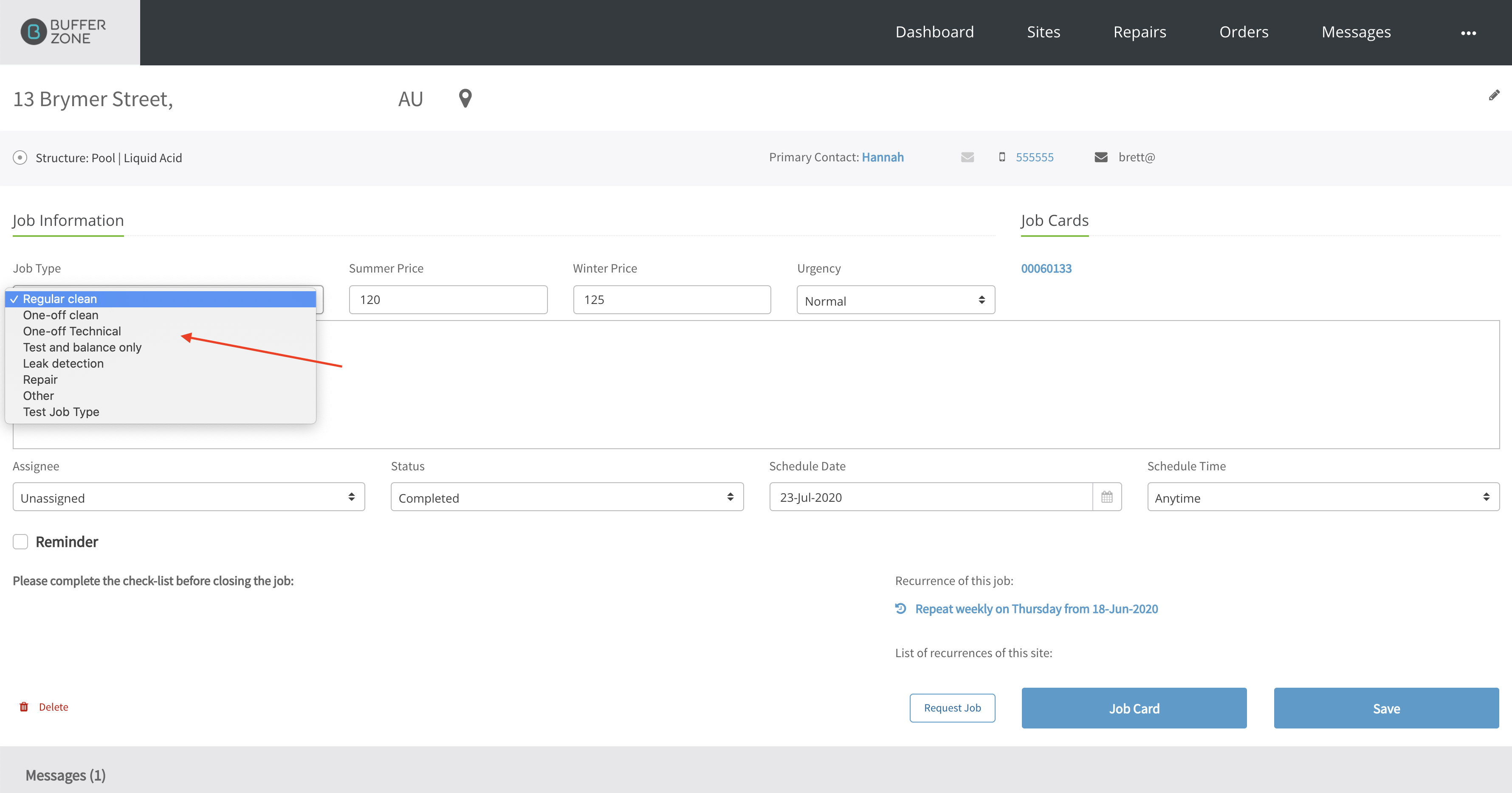The width and height of the screenshot is (1512, 793).
Task: Click the dark envelope email icon
Action: (1100, 157)
